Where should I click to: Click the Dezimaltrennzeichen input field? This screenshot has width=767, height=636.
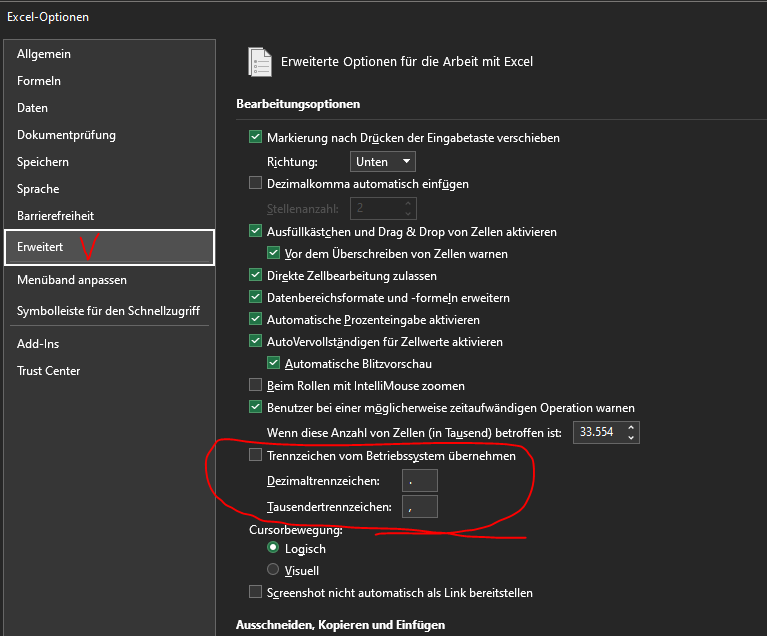(419, 481)
